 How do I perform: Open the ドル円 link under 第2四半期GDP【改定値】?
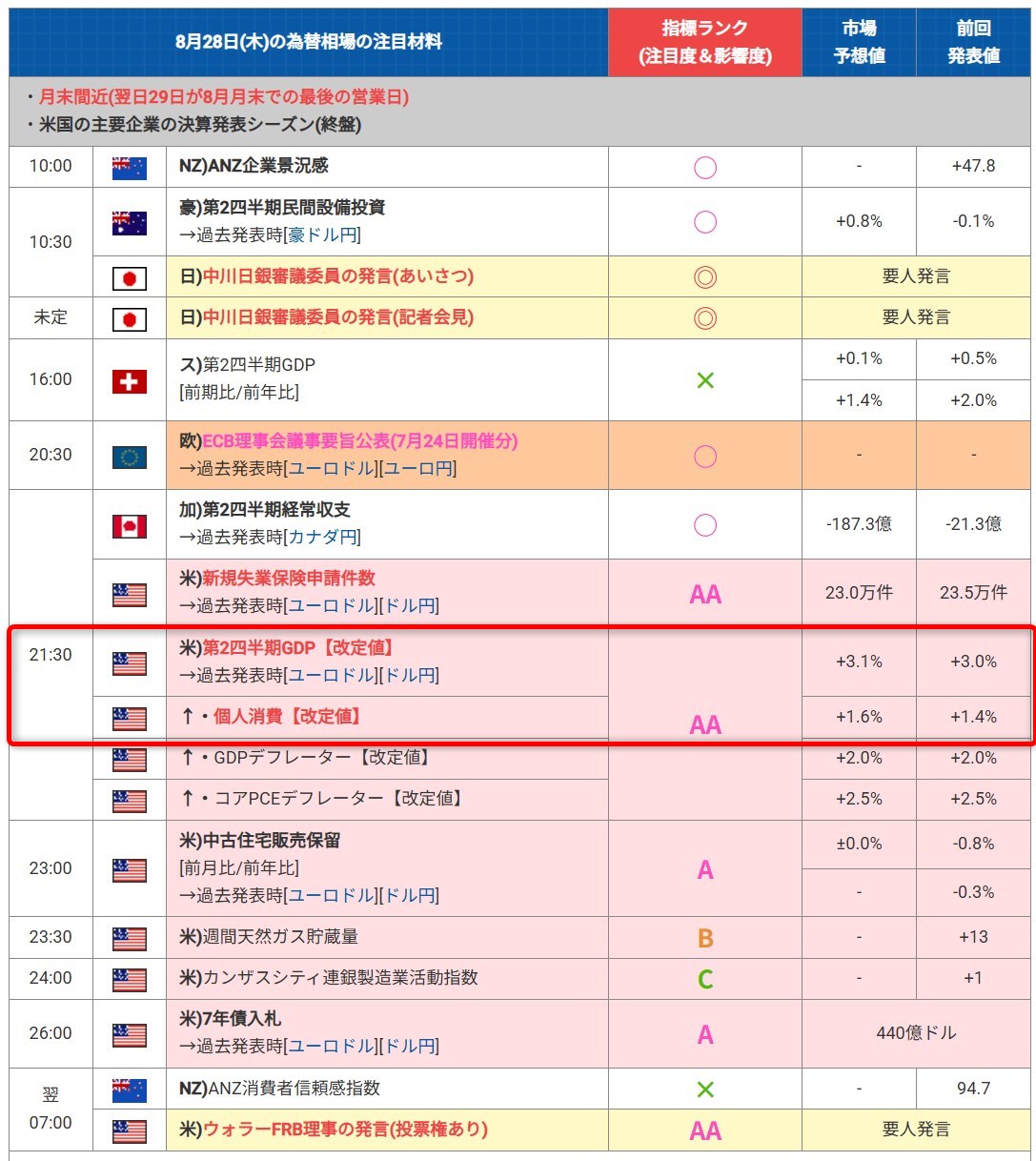coord(409,676)
